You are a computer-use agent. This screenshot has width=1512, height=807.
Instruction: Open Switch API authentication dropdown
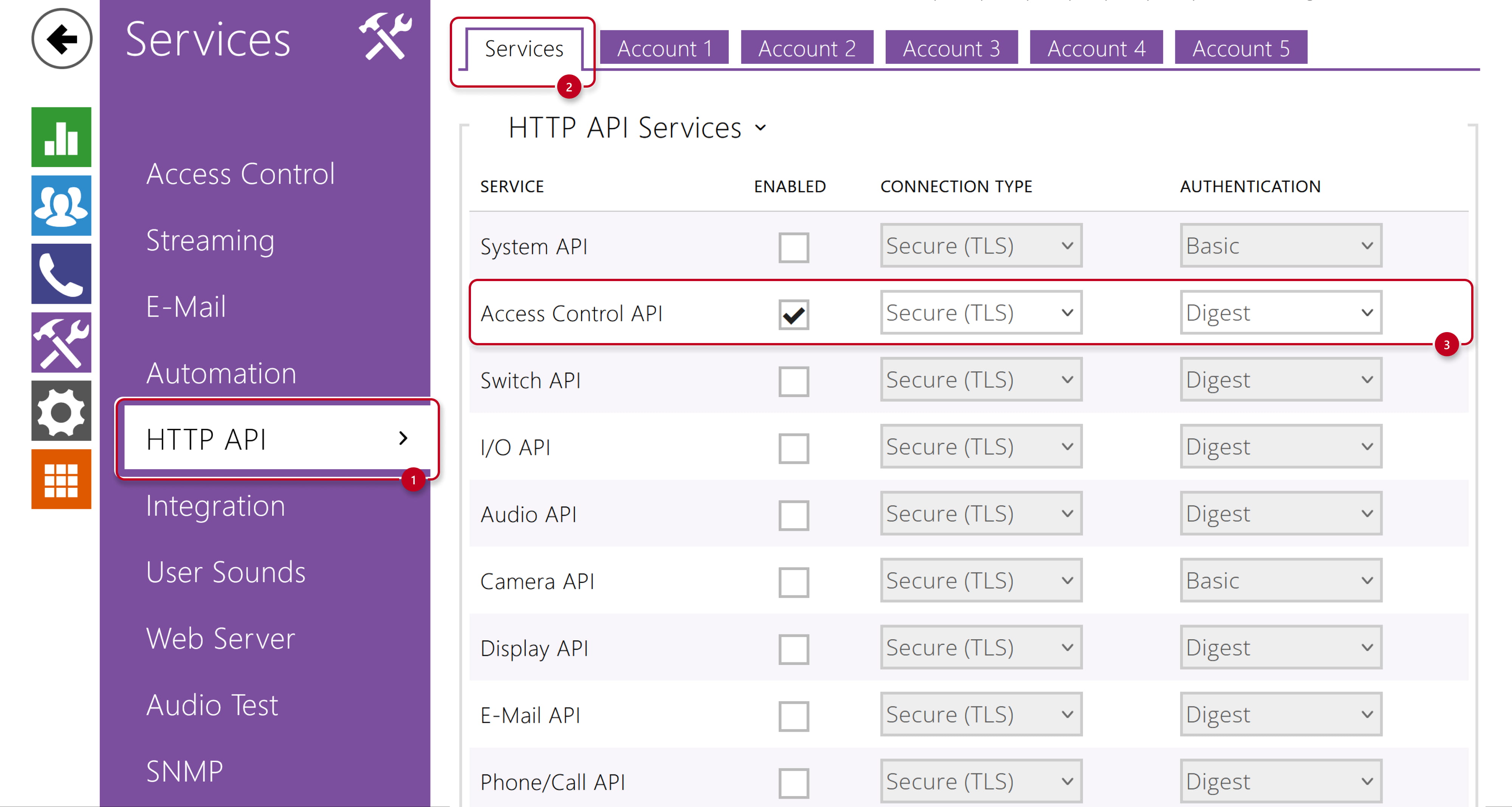click(x=1281, y=379)
